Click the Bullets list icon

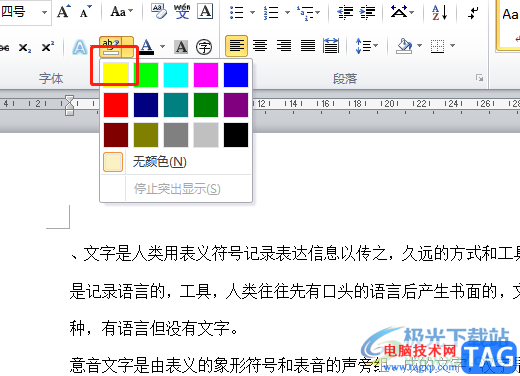(237, 13)
